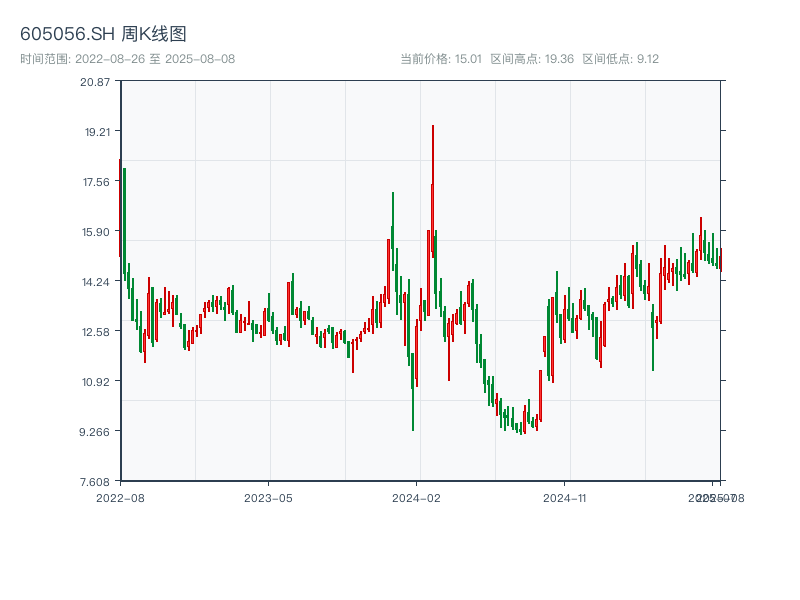Click the y-axis label 20.87

(95, 82)
